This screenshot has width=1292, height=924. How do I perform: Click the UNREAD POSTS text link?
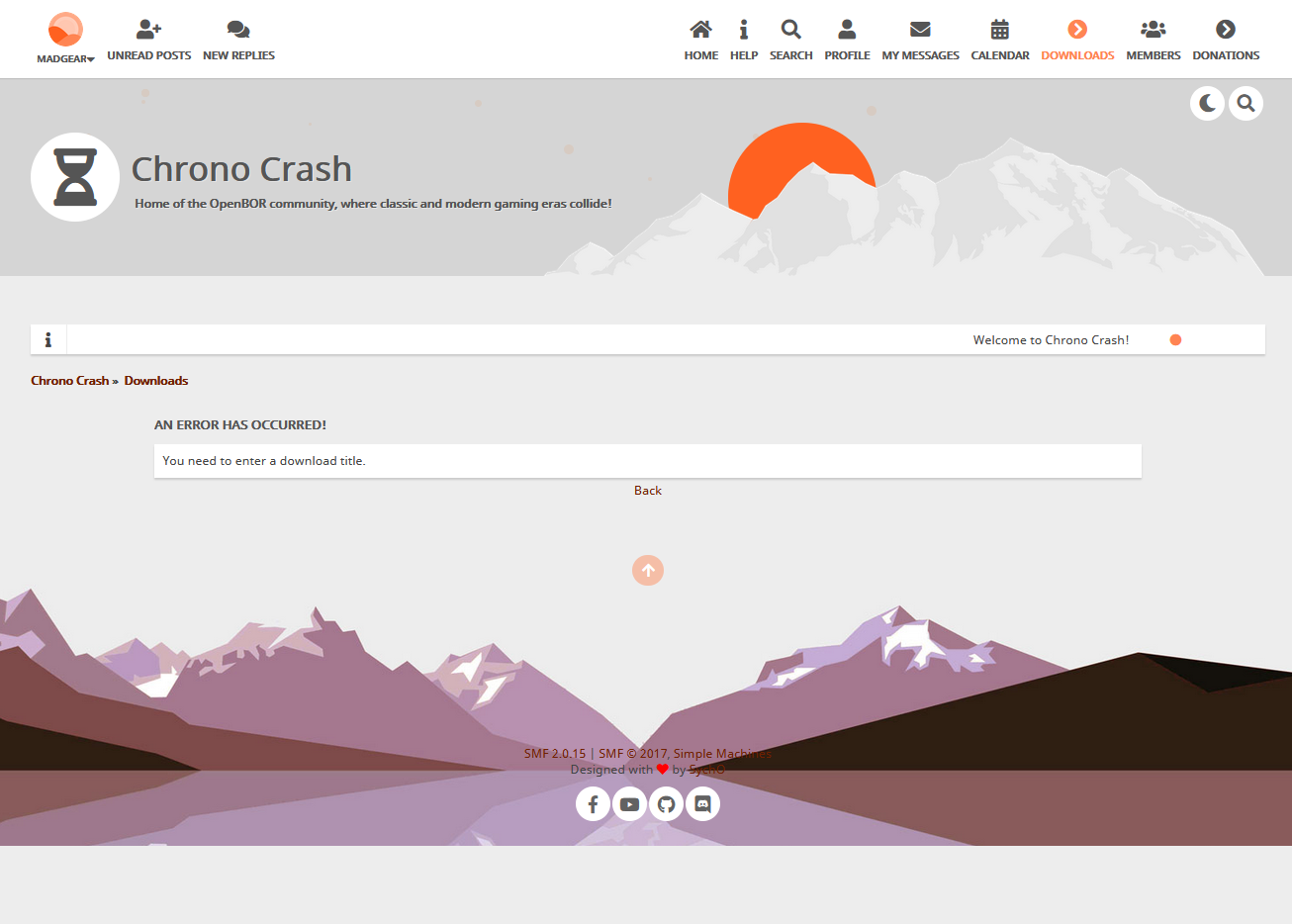coord(149,55)
